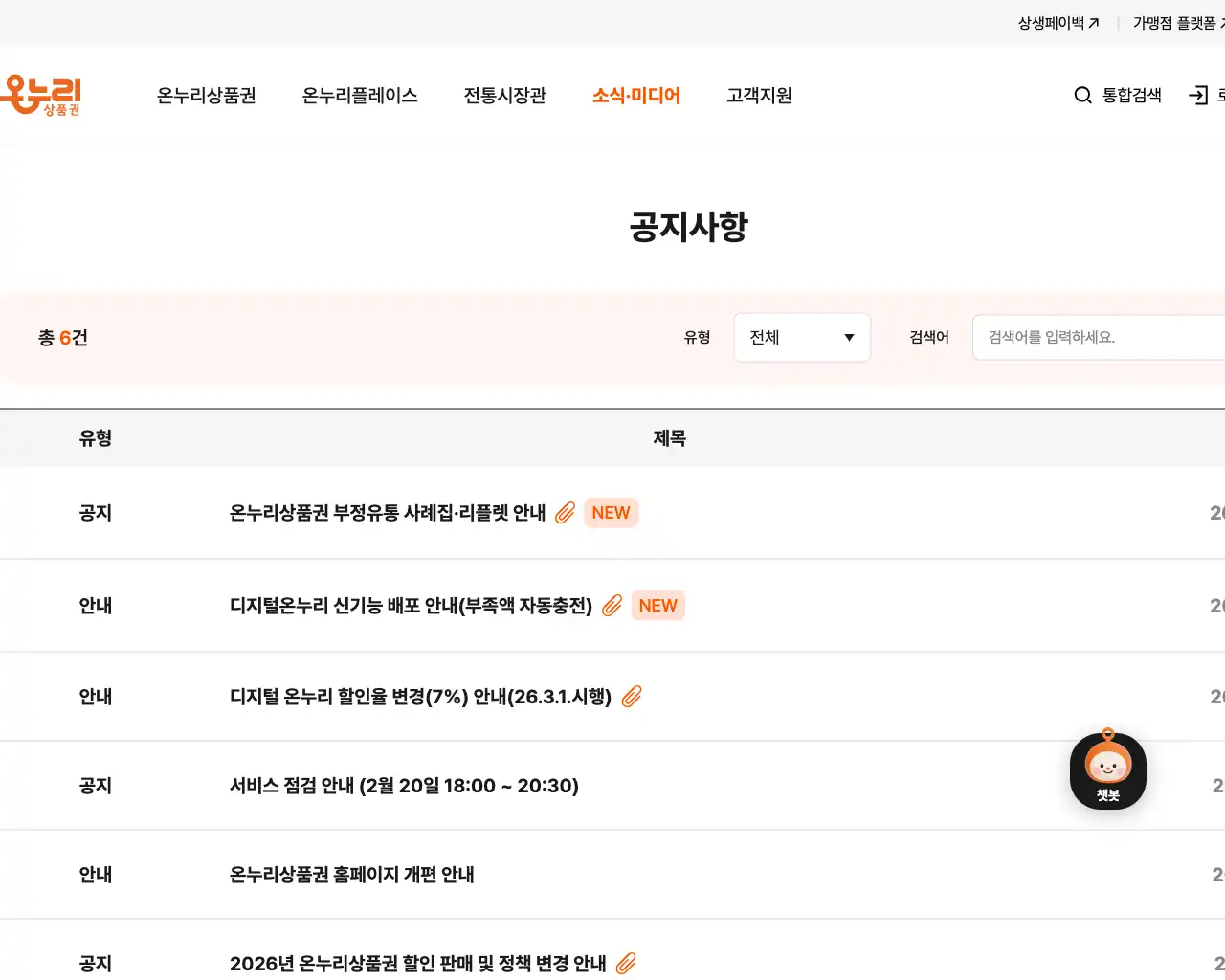Expand the 전체 filter via its arrow
1225x980 pixels.
pyautogui.click(x=848, y=337)
